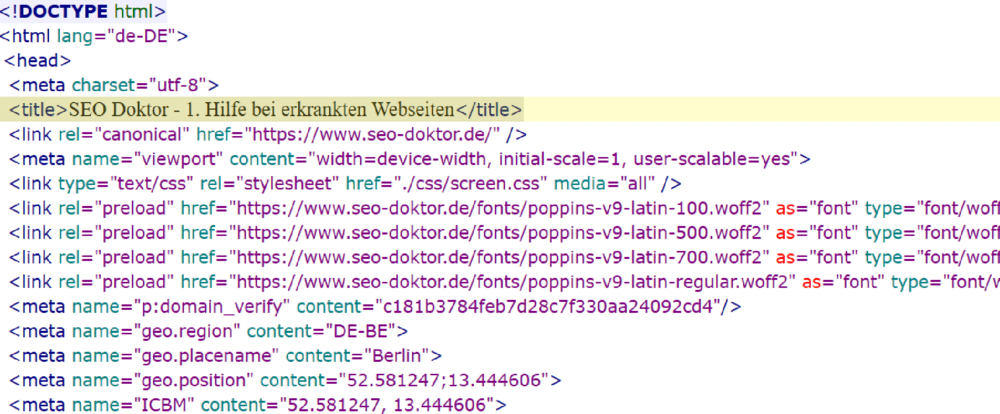Click the ICBM meta coordinates value

pos(389,404)
